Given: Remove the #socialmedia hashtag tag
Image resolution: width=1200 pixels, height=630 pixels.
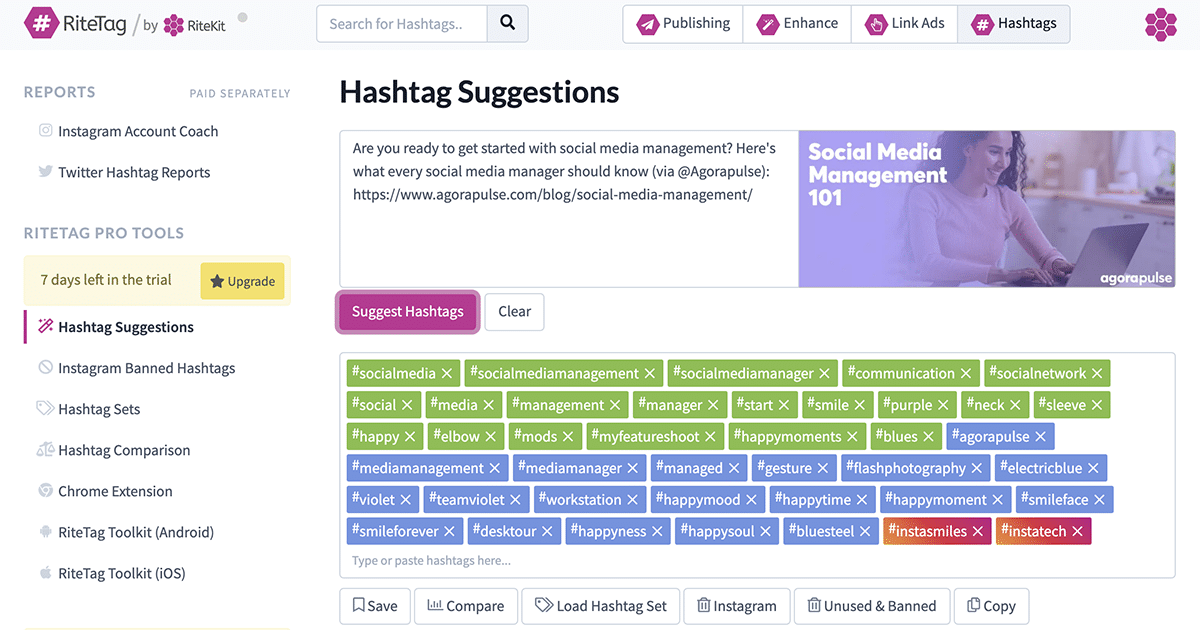Looking at the screenshot, I should [447, 374].
